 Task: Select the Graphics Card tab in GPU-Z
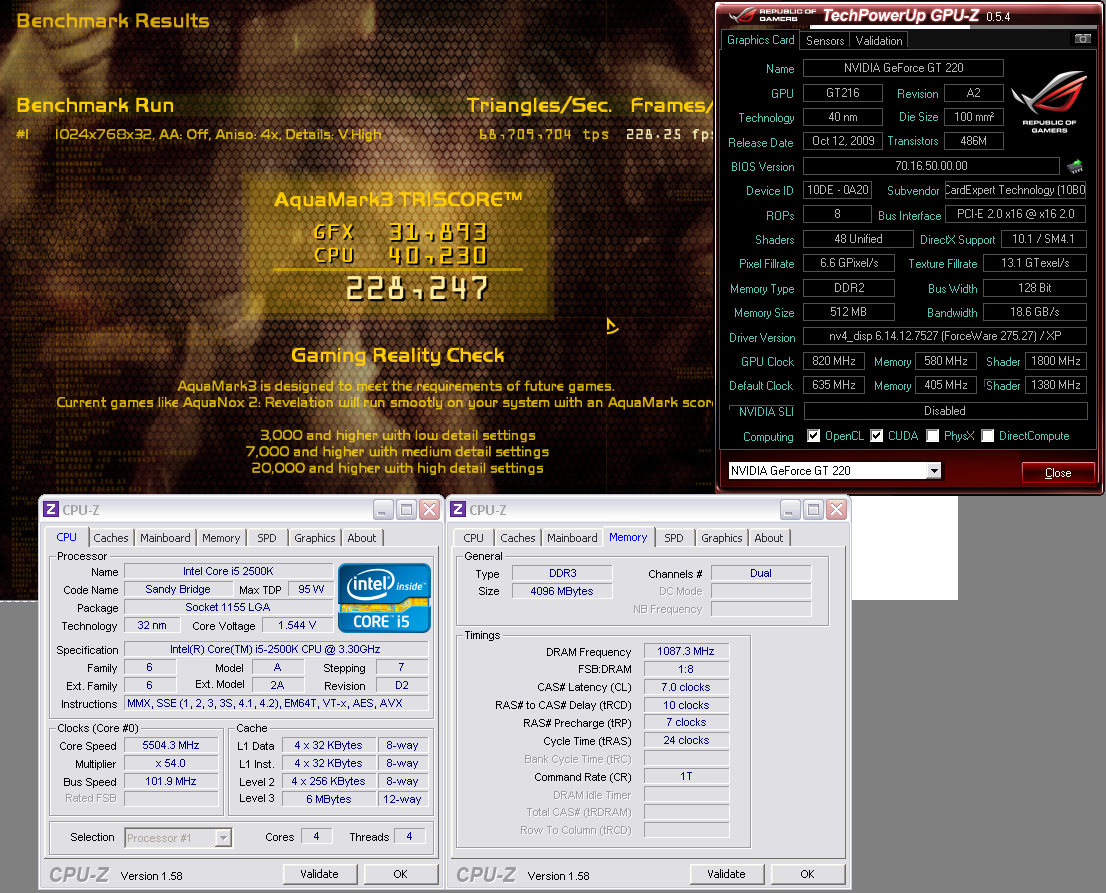tap(760, 40)
